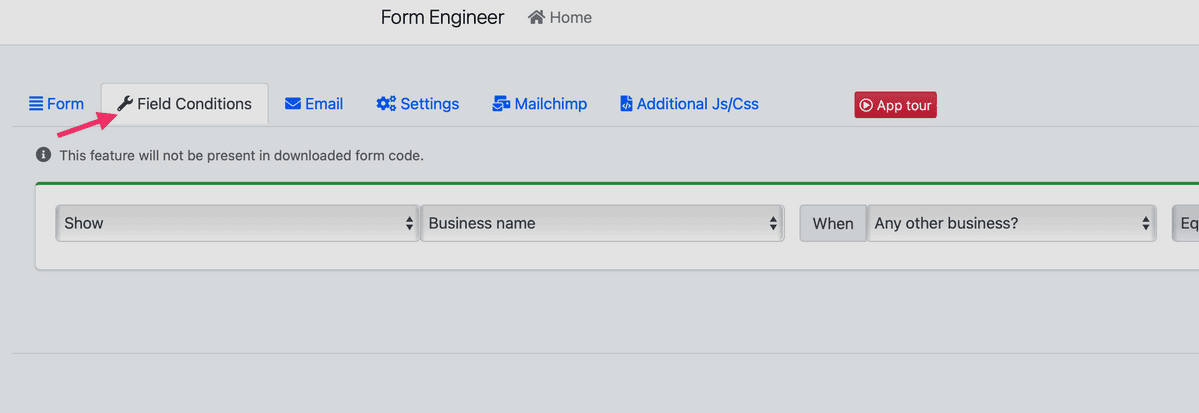Open the Show action dropdown
This screenshot has width=1199, height=413.
click(238, 223)
